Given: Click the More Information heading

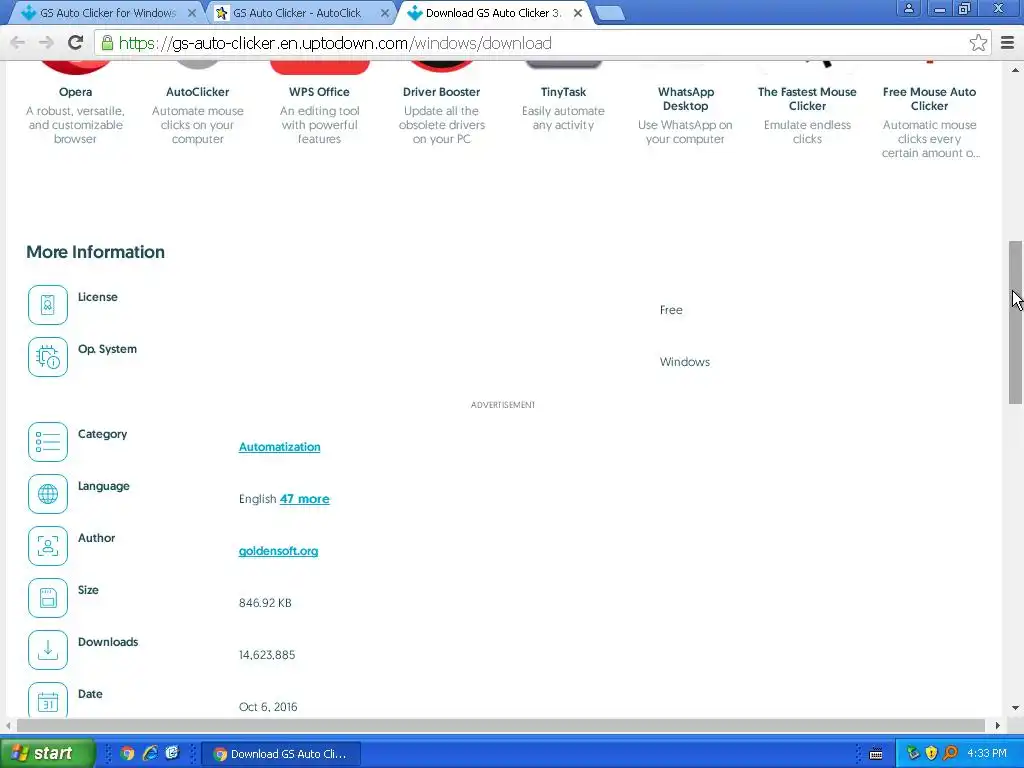Looking at the screenshot, I should point(95,252).
